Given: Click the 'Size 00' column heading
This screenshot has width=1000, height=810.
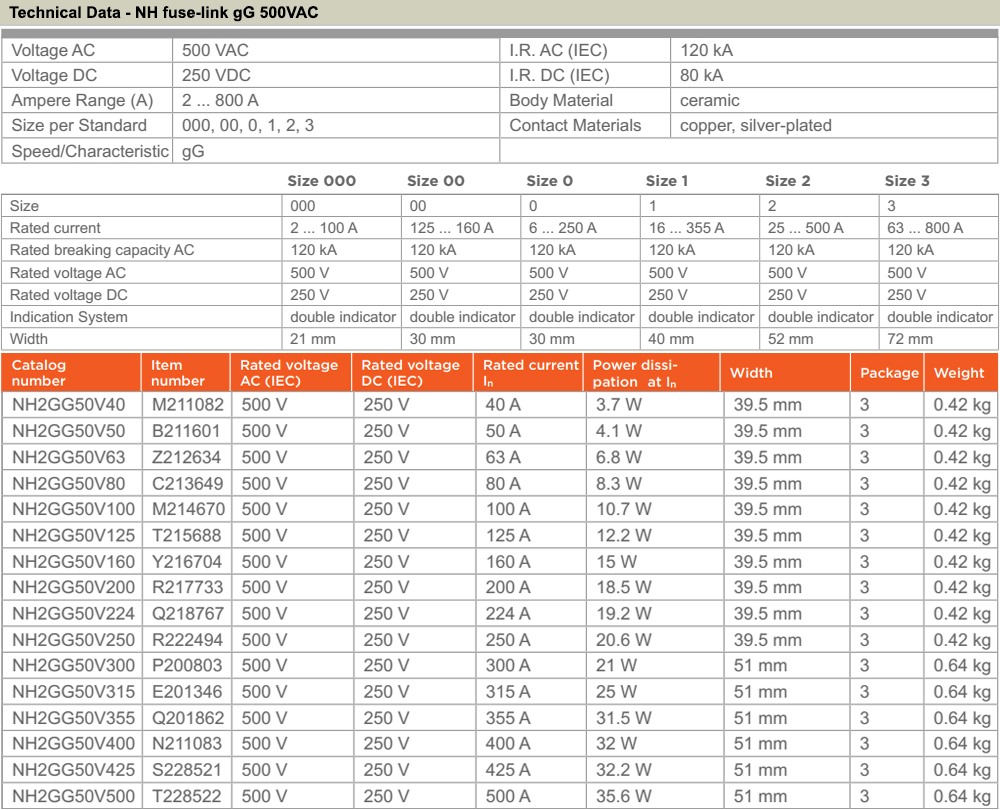Looking at the screenshot, I should tap(436, 181).
